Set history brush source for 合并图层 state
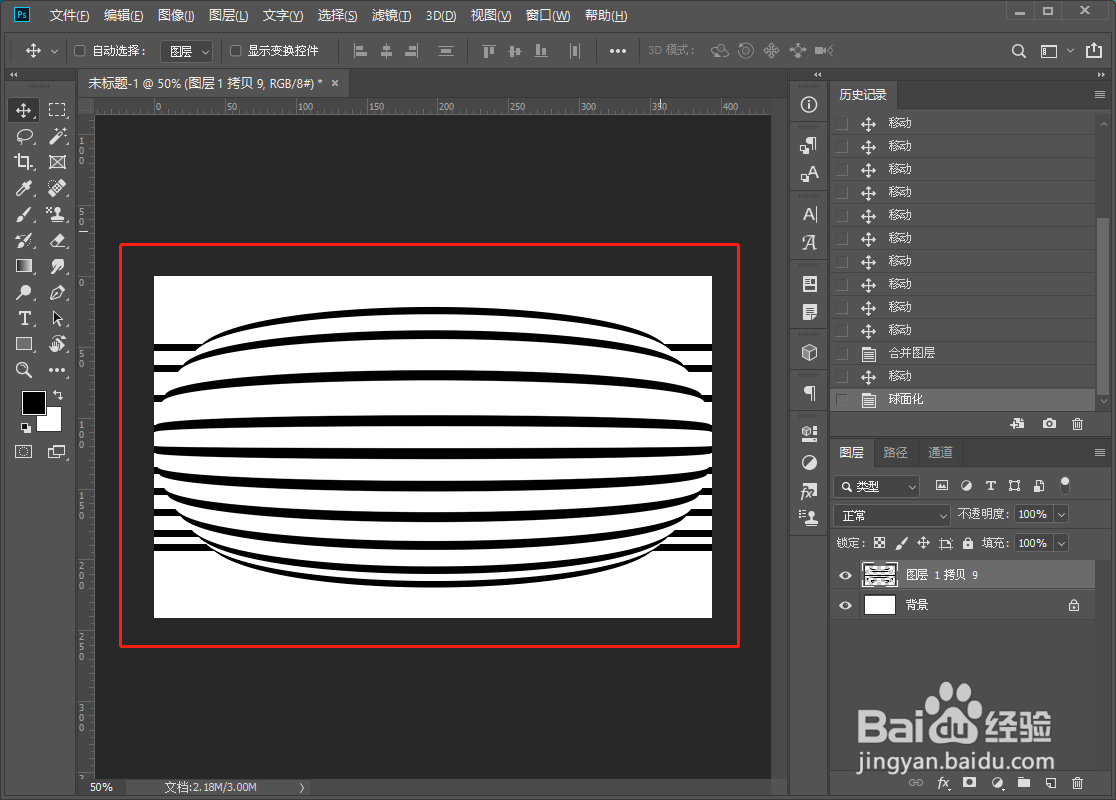The width and height of the screenshot is (1116, 800). click(x=842, y=354)
